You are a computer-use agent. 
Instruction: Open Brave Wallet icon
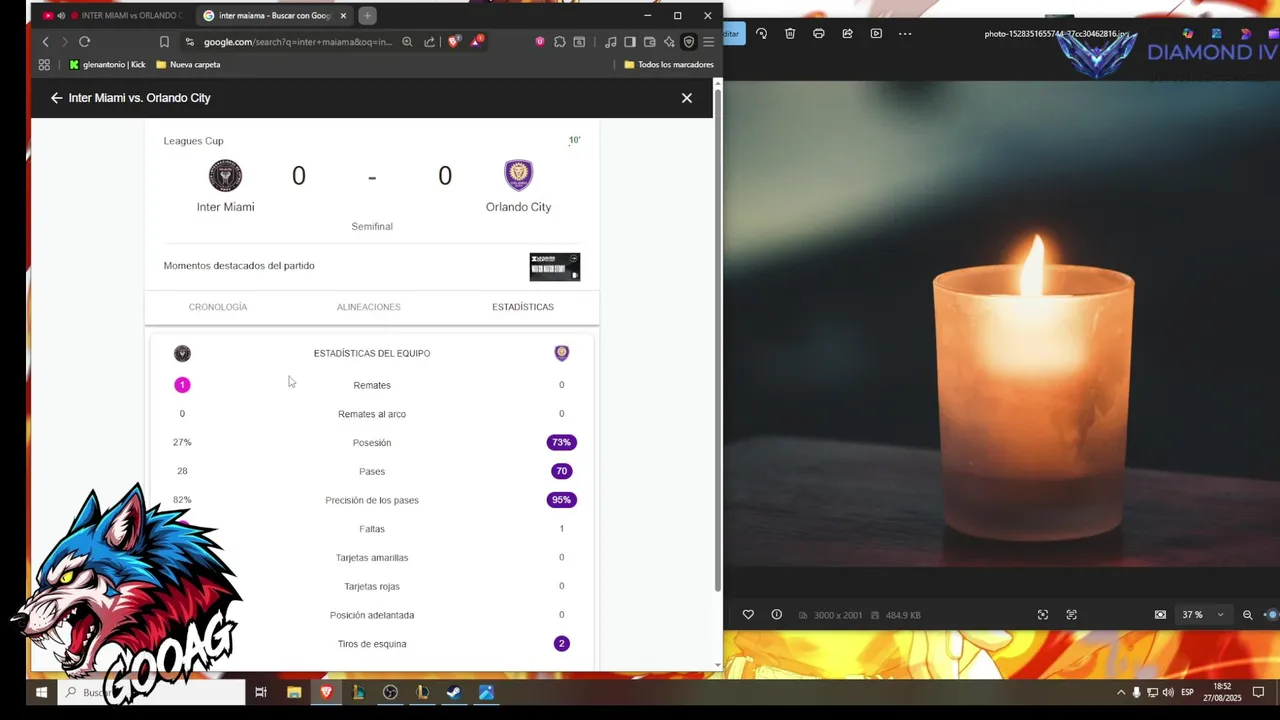pyautogui.click(x=650, y=42)
